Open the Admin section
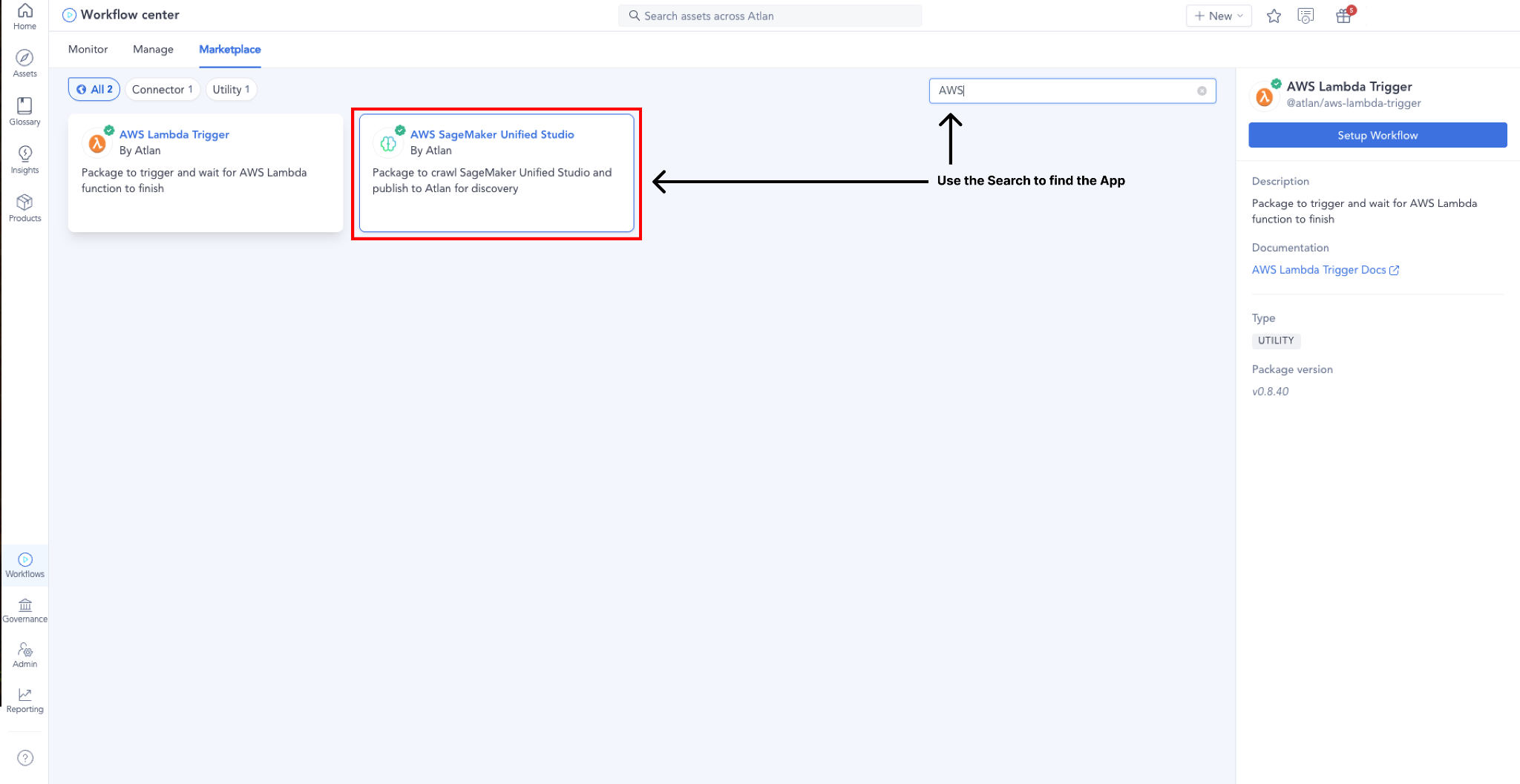The height and width of the screenshot is (784, 1520). 24,655
